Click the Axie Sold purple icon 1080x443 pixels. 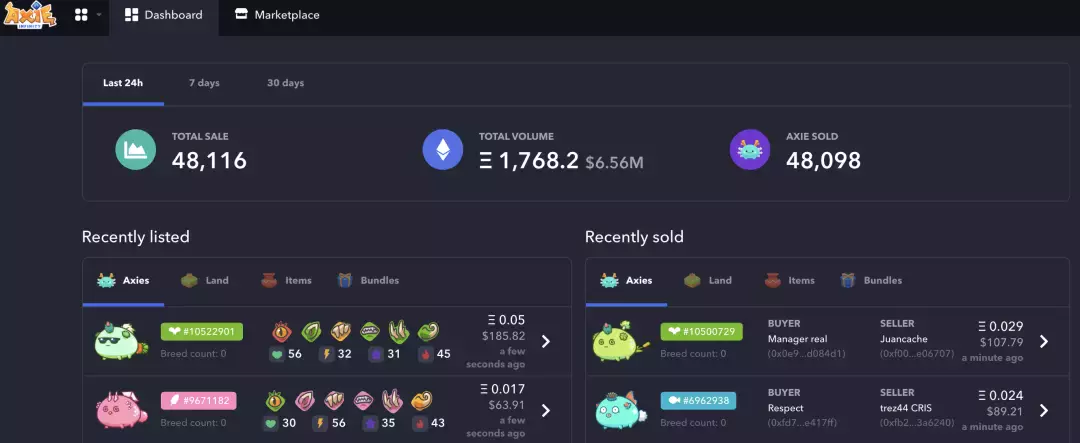(x=750, y=150)
